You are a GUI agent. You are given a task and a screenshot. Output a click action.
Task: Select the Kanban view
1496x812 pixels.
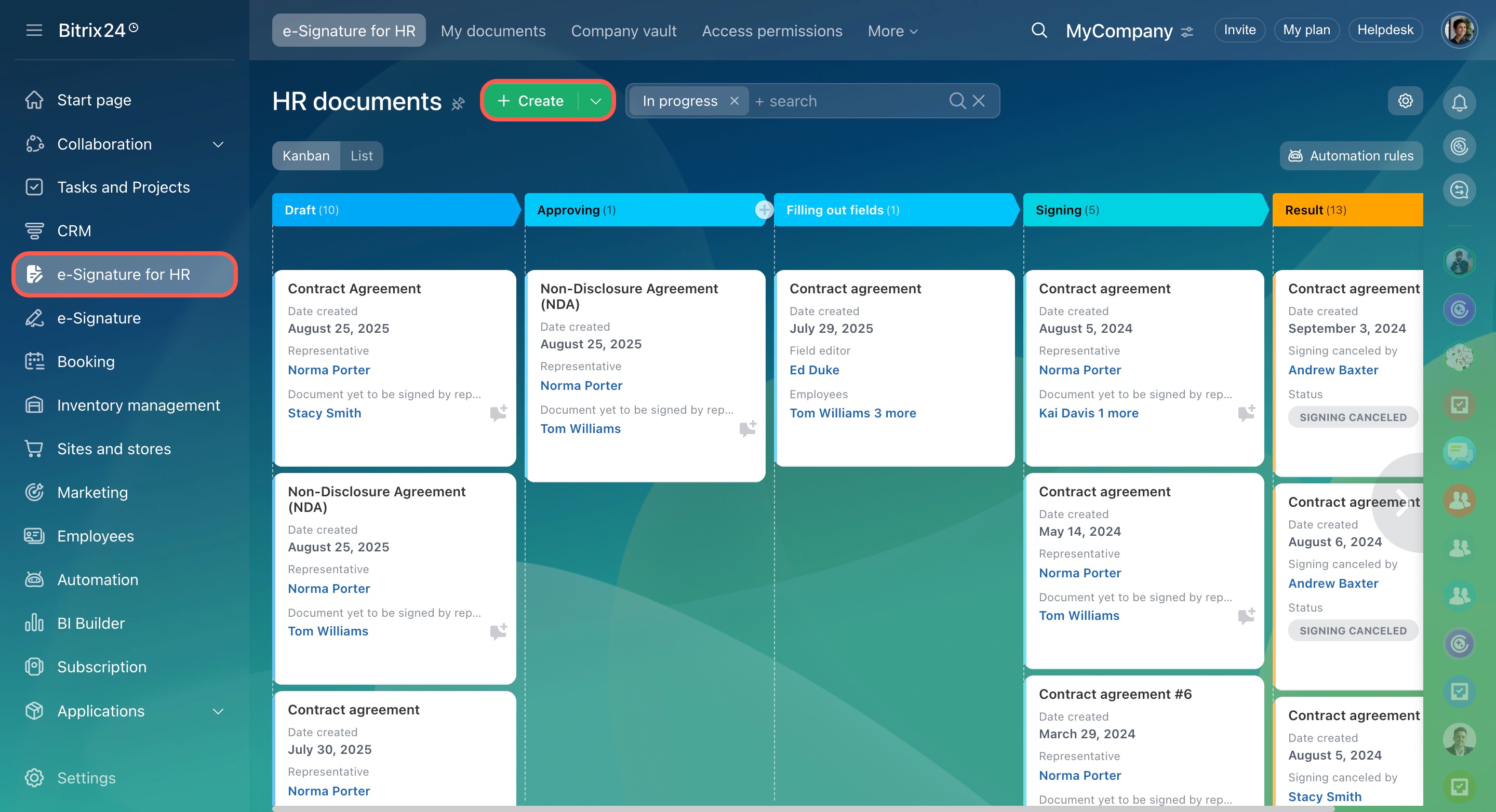click(x=305, y=156)
